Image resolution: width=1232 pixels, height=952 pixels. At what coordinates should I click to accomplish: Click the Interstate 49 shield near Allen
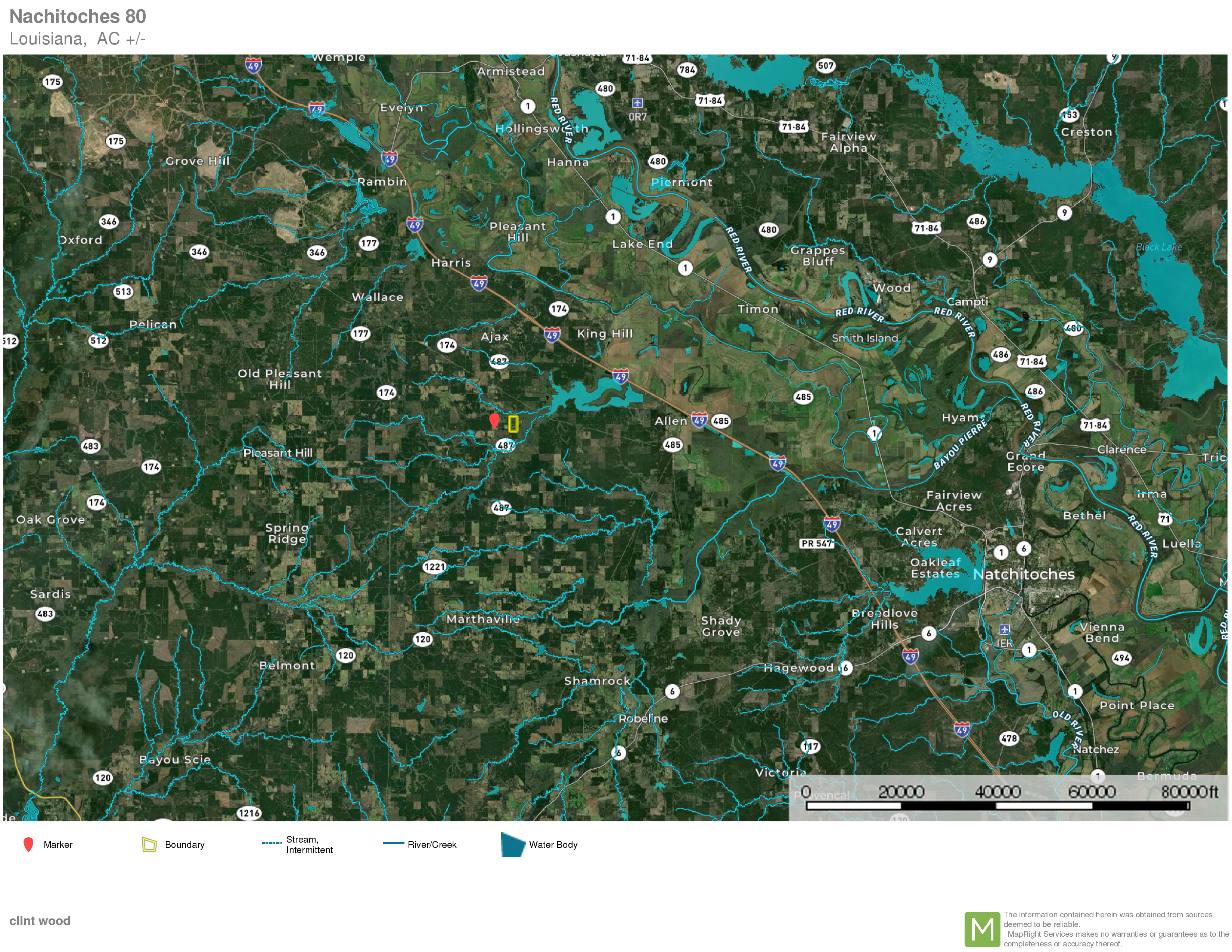[699, 420]
